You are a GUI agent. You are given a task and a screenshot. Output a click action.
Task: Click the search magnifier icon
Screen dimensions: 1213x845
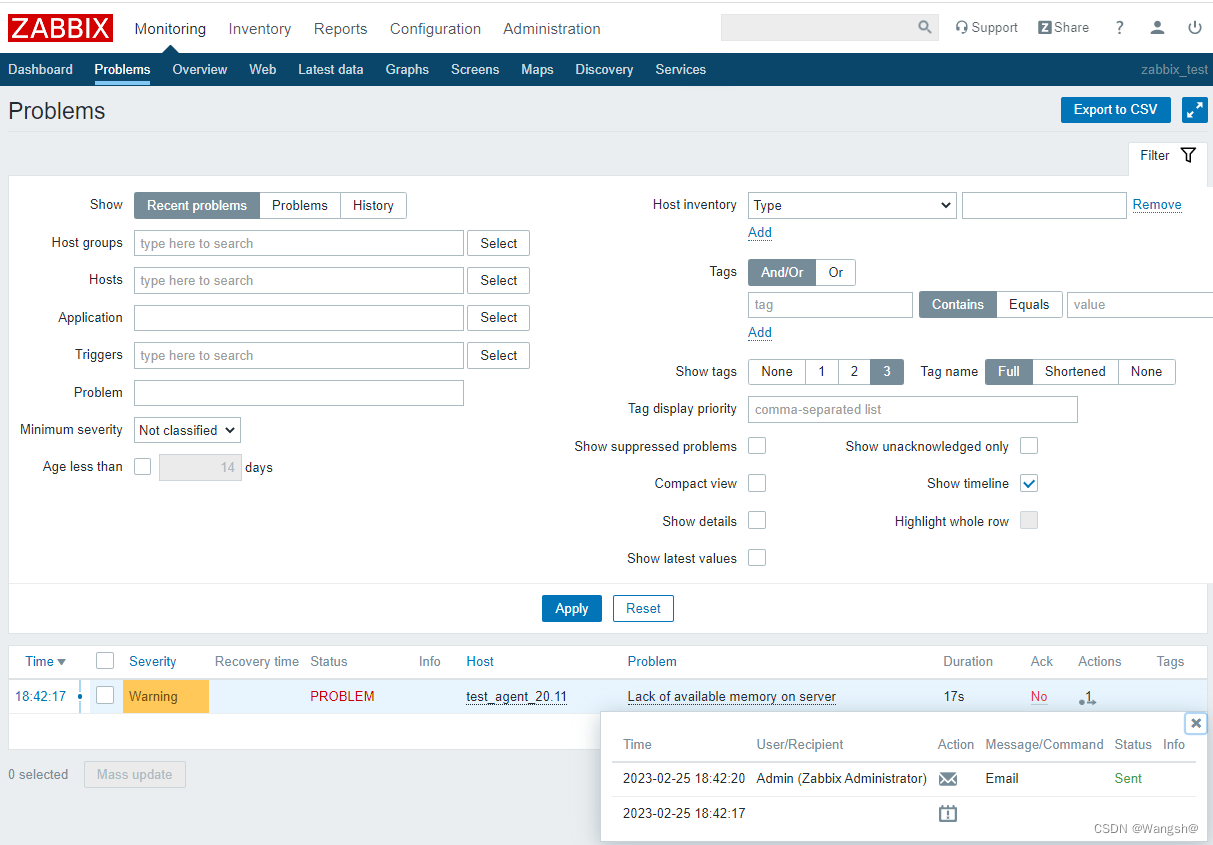tap(925, 28)
